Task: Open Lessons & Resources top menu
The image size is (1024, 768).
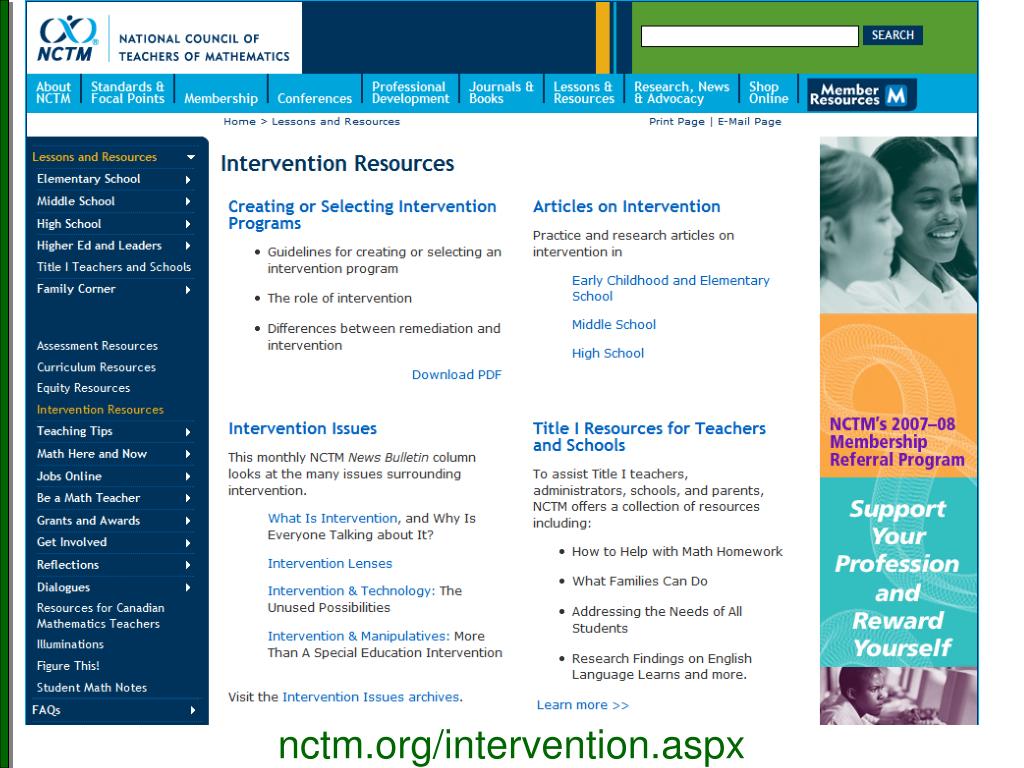Action: [584, 93]
